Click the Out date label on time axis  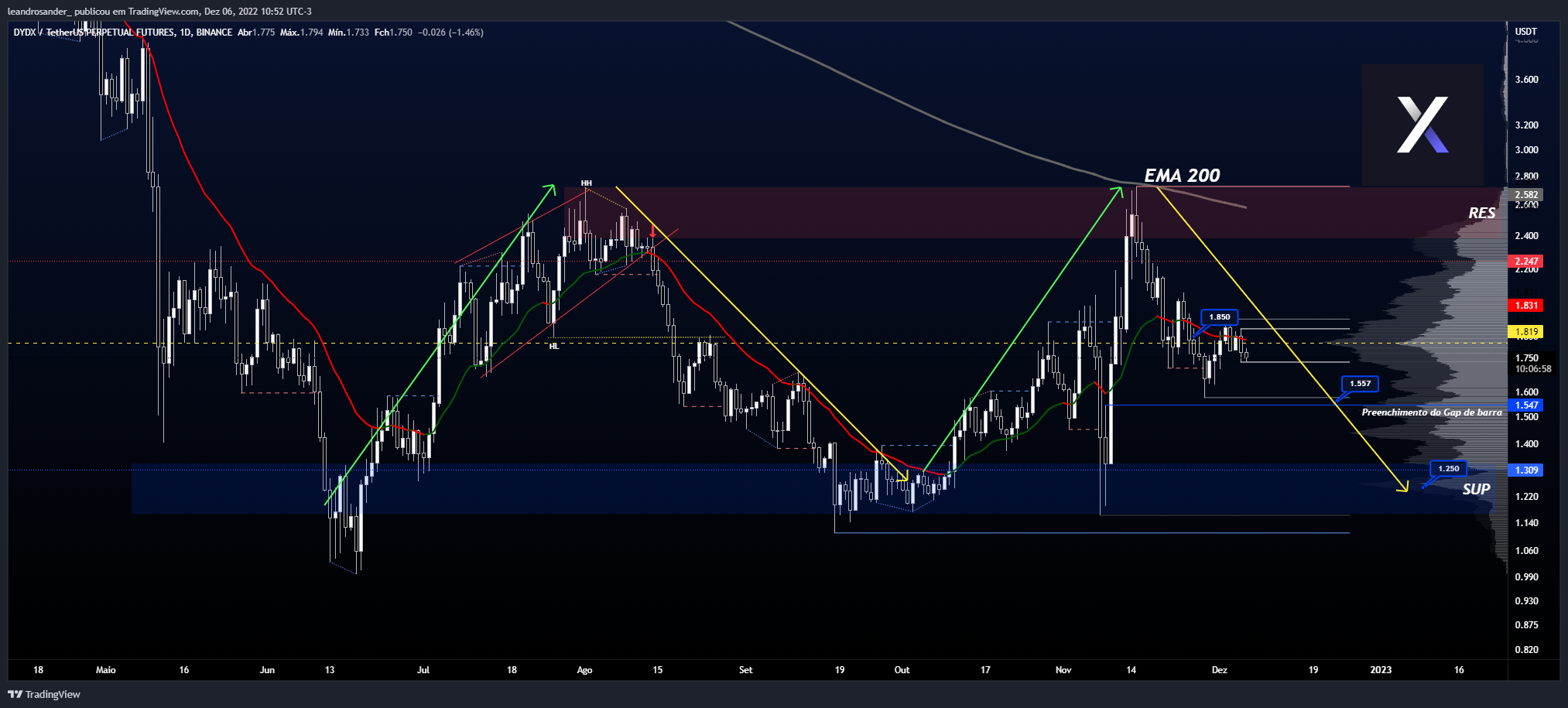[902, 670]
